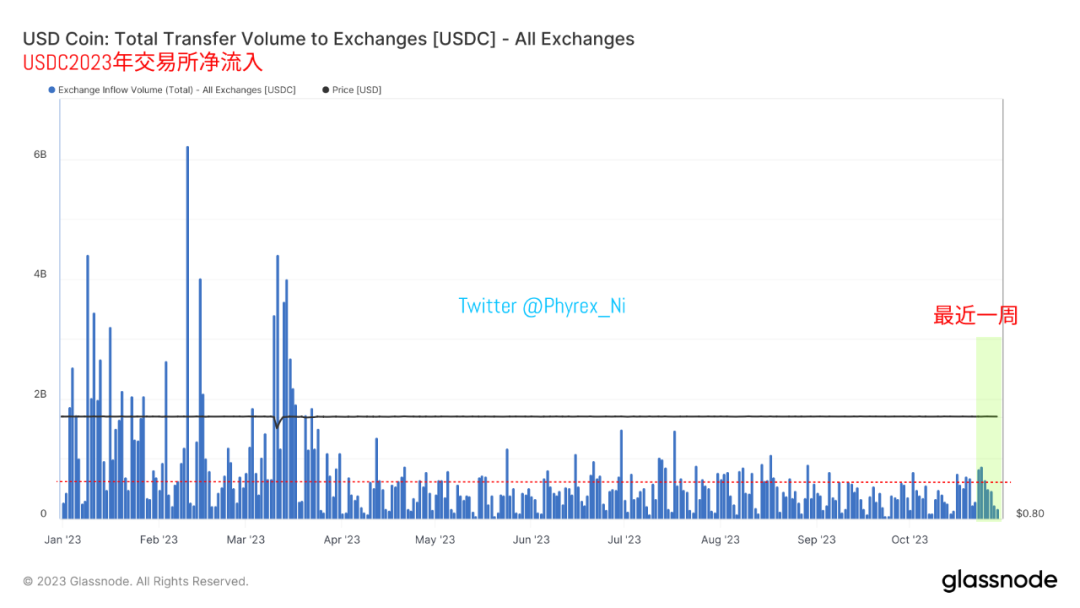The width and height of the screenshot is (1080, 608).
Task: Click the Twitter @Phyrex_Ni watermark
Action: (542, 306)
